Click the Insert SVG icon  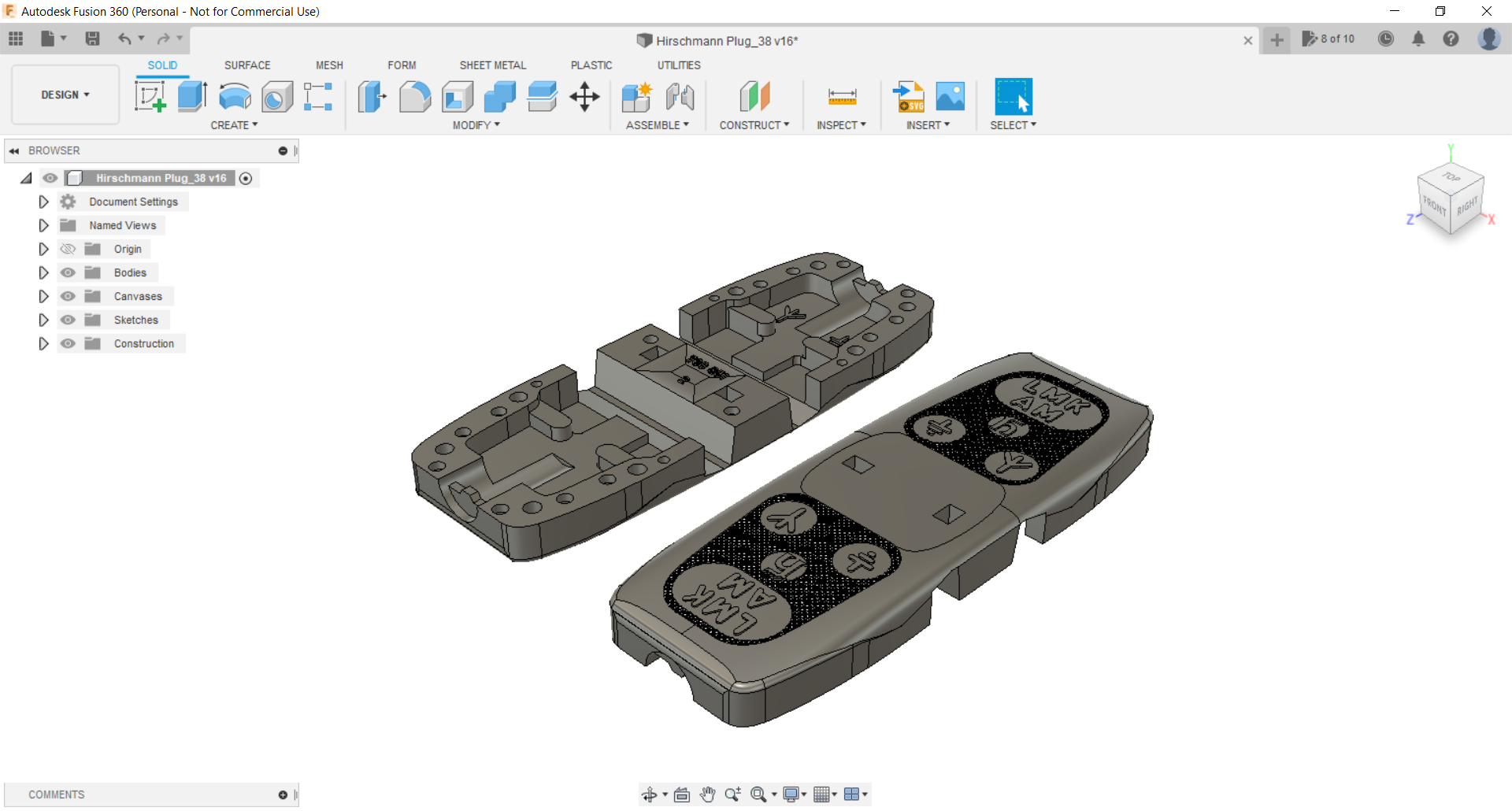tap(908, 97)
